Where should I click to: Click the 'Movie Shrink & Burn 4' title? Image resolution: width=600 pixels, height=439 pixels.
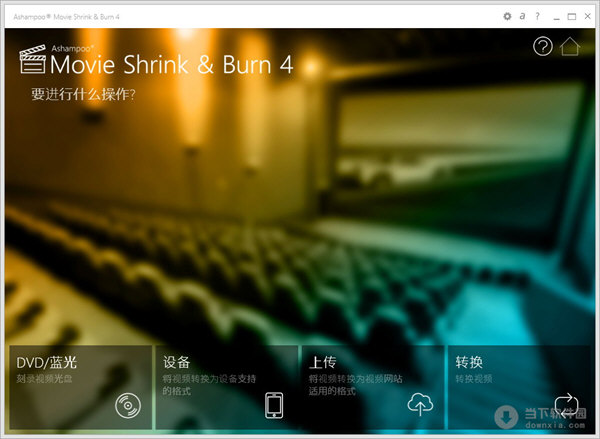click(x=171, y=64)
